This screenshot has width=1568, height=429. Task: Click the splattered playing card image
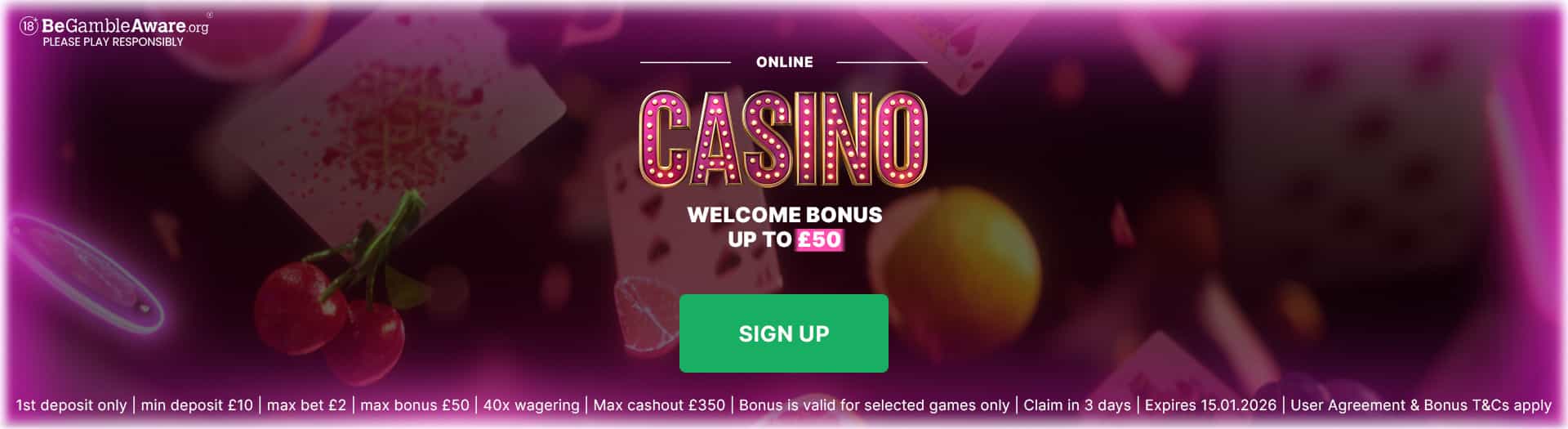394,139
